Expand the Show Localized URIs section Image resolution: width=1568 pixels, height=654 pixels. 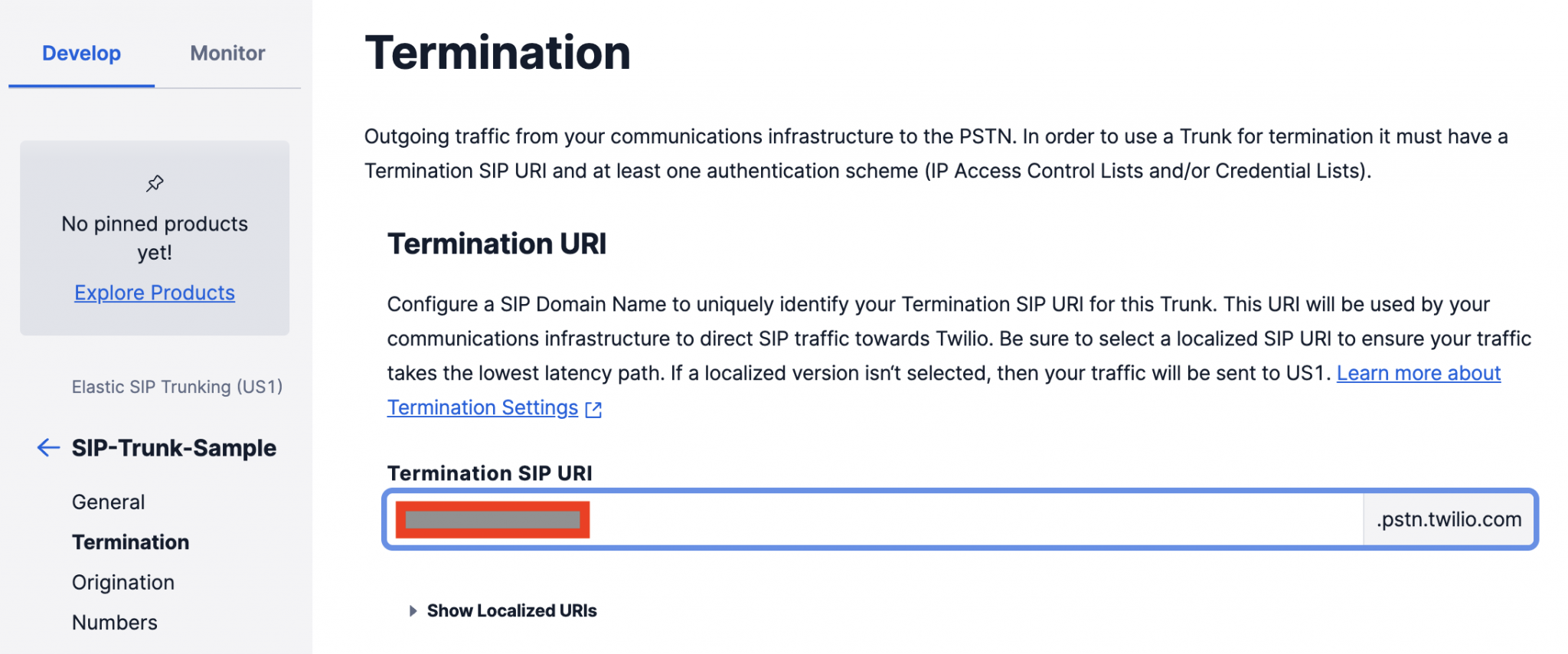click(x=511, y=610)
